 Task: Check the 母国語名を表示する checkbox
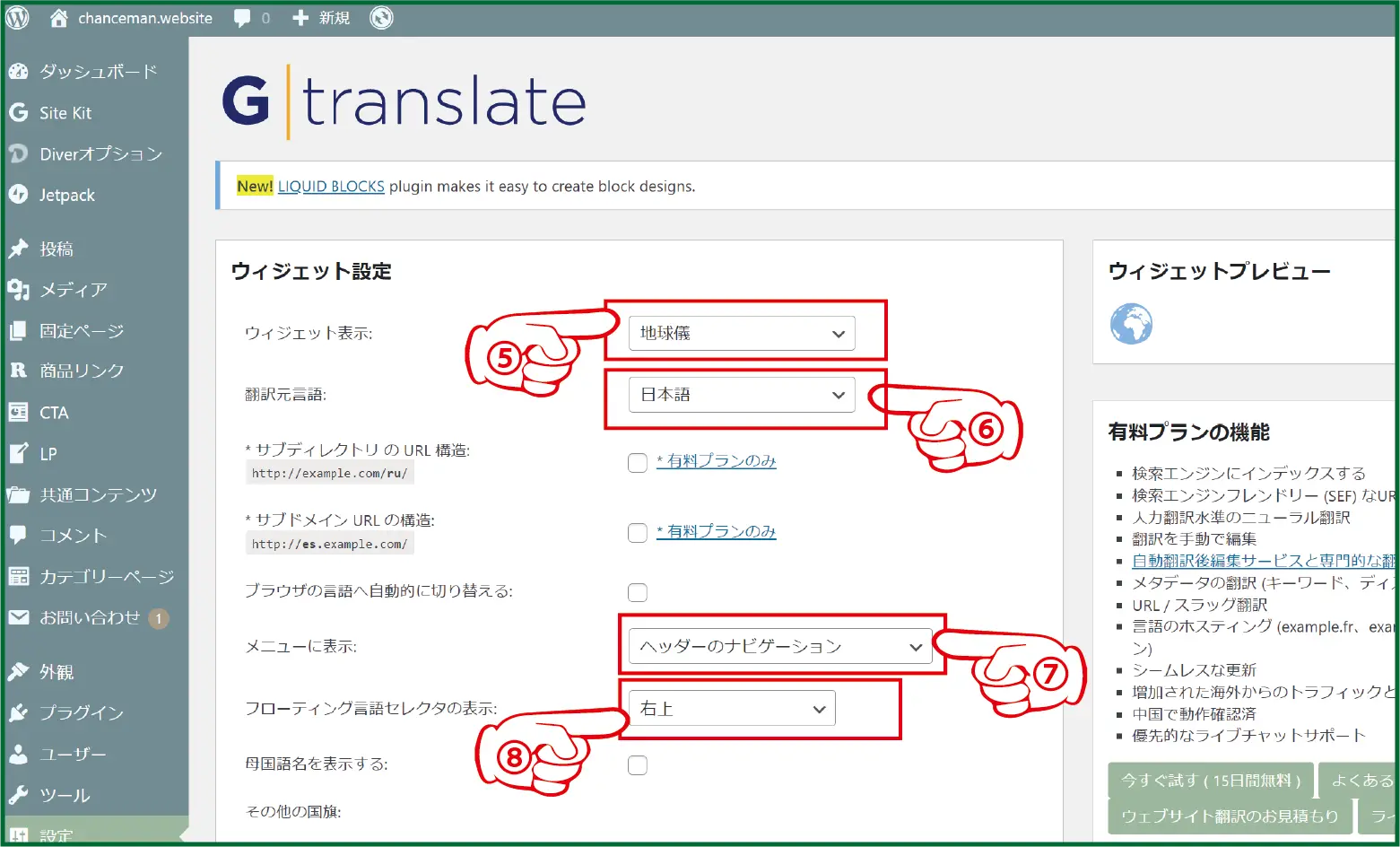point(638,765)
